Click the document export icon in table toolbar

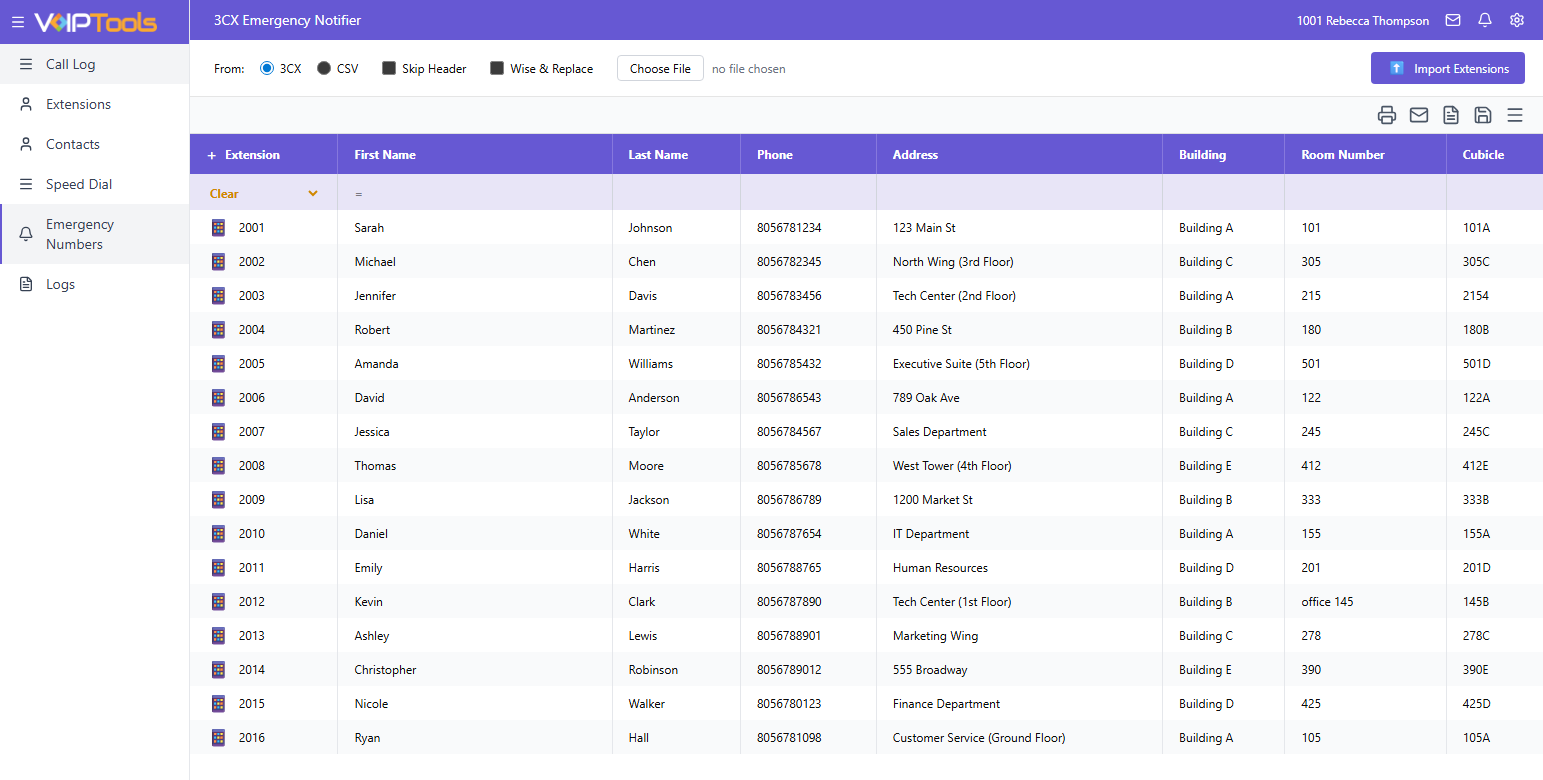coord(1450,115)
